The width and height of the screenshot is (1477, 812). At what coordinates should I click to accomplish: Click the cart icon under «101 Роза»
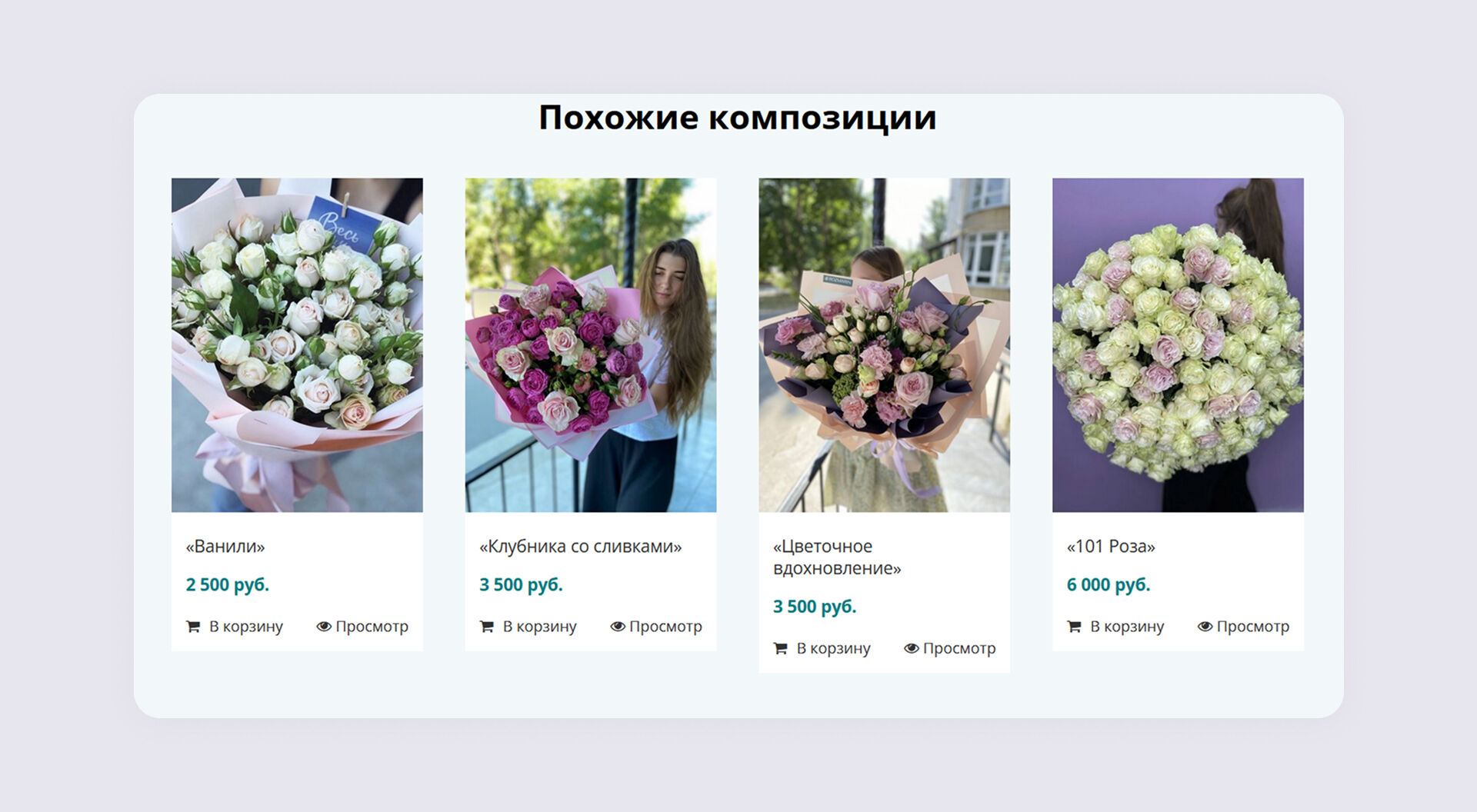(1075, 627)
